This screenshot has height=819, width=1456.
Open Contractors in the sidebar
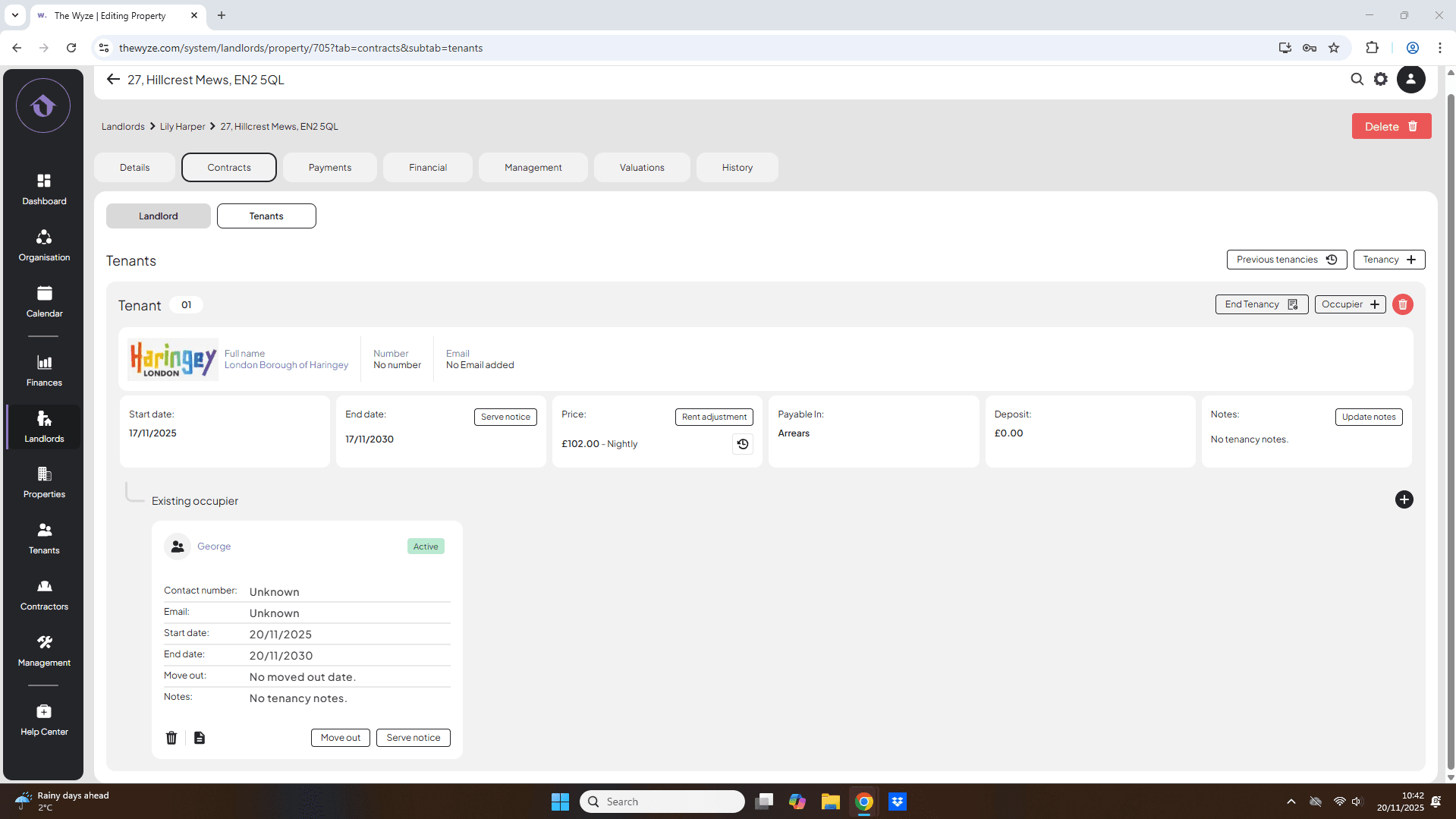(x=44, y=594)
